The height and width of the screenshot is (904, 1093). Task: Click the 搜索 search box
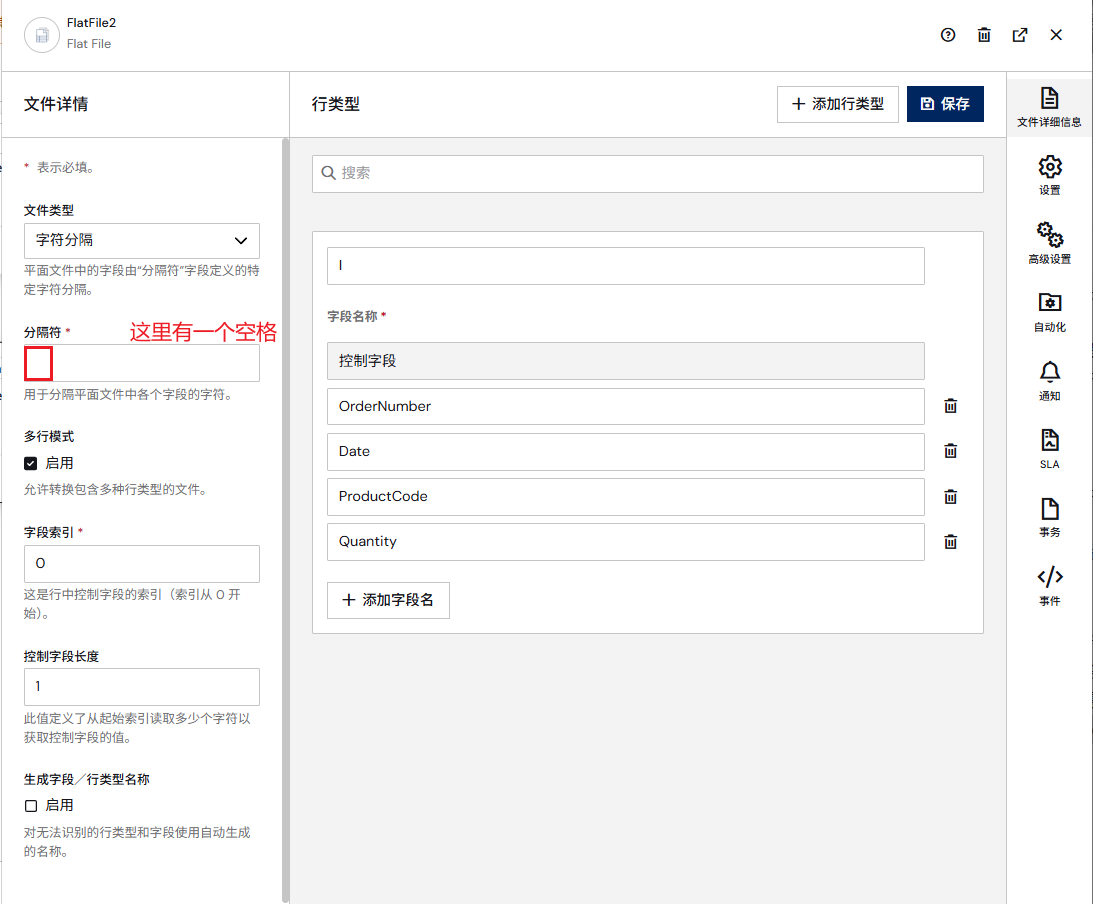coord(648,174)
